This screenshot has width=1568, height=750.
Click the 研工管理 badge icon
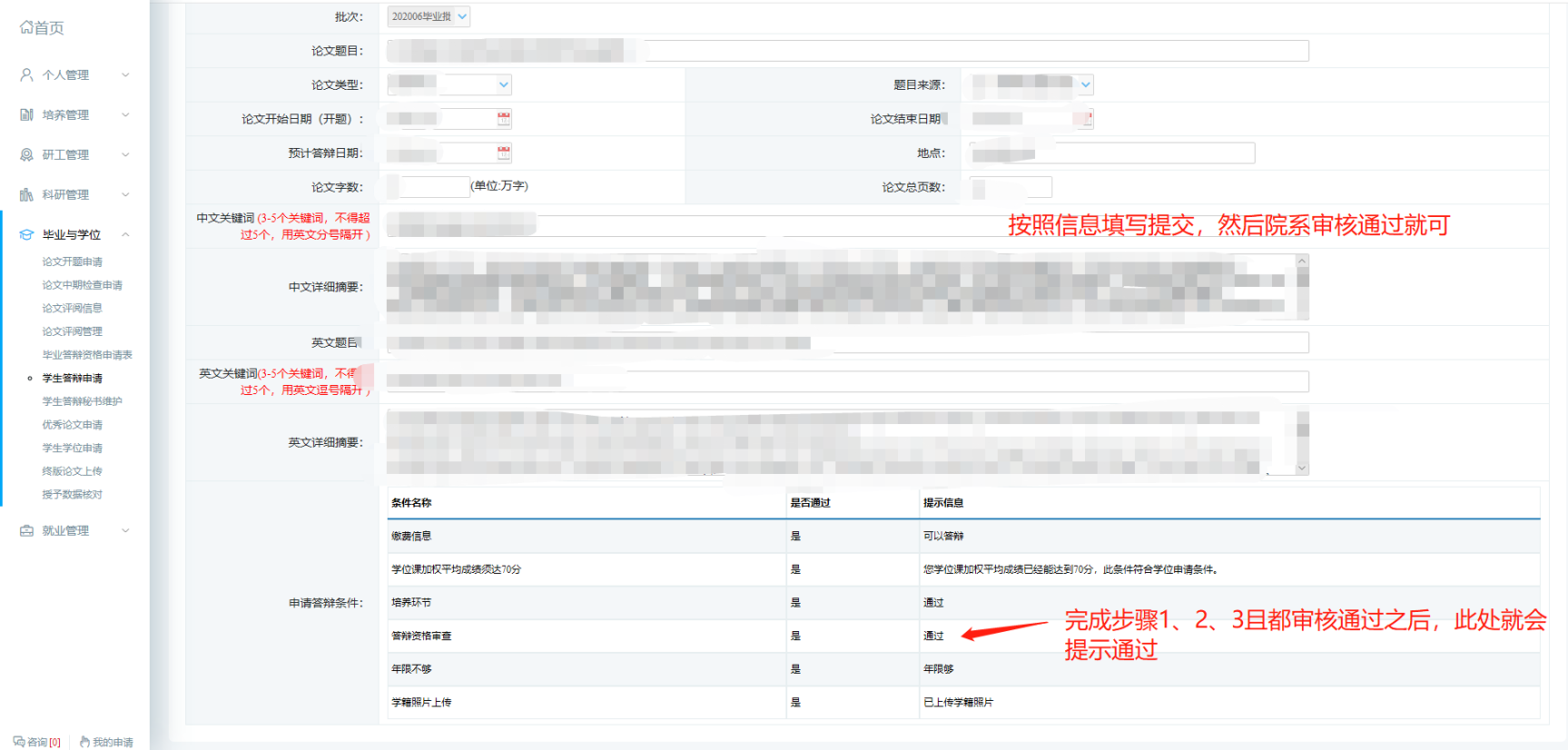point(26,155)
